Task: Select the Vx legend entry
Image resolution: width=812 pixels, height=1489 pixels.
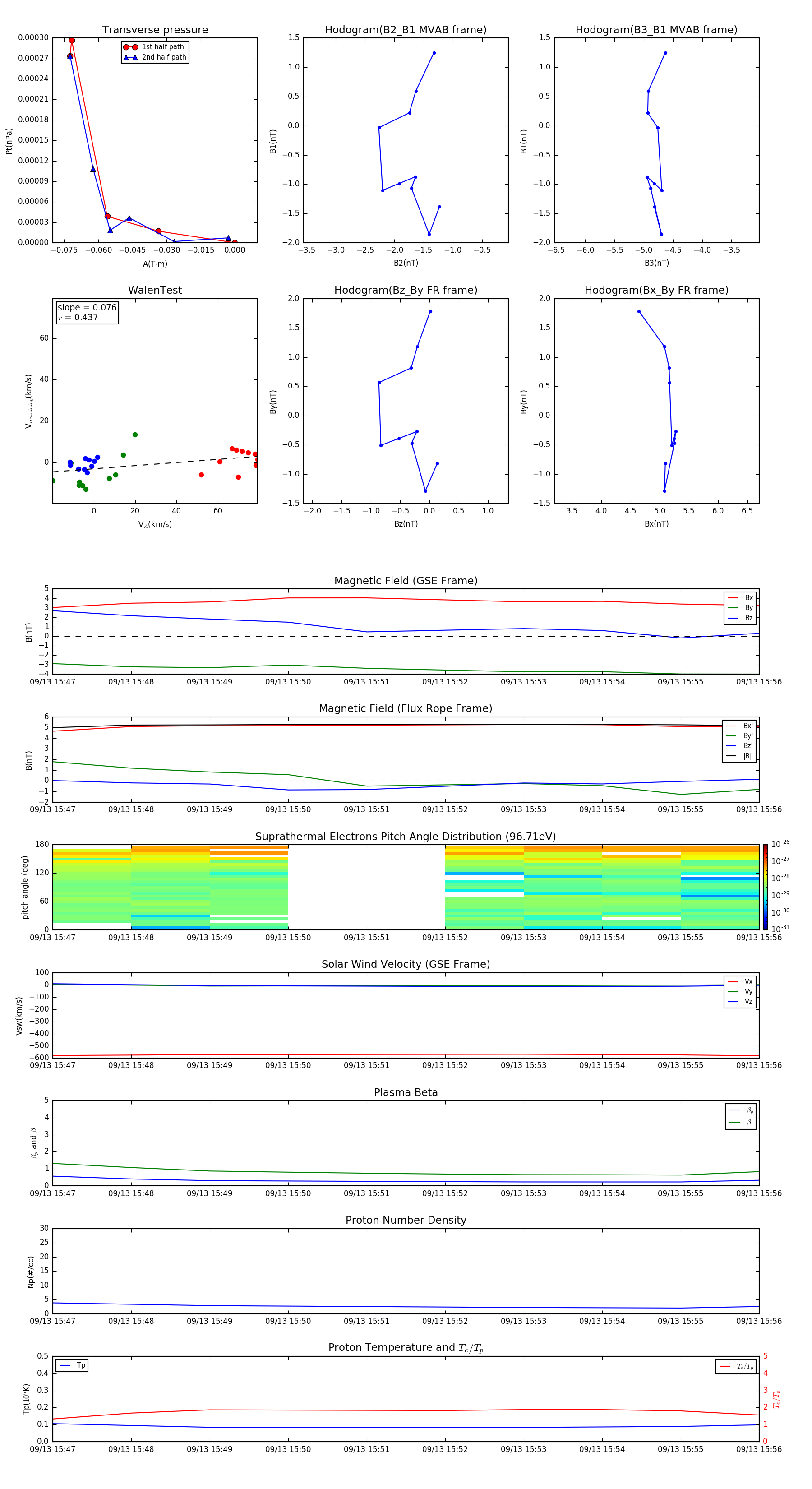Action: [x=740, y=981]
